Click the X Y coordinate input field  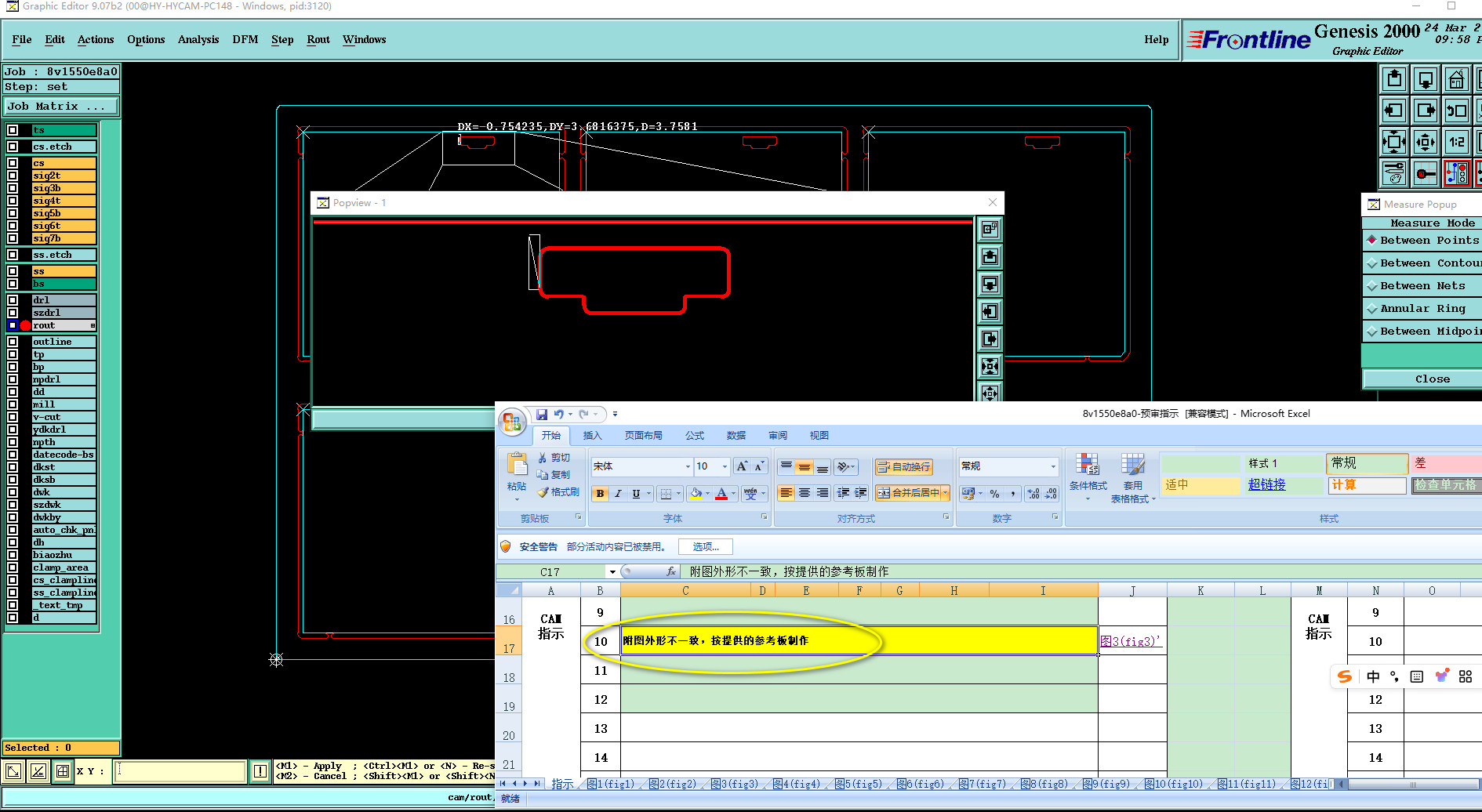tap(180, 771)
